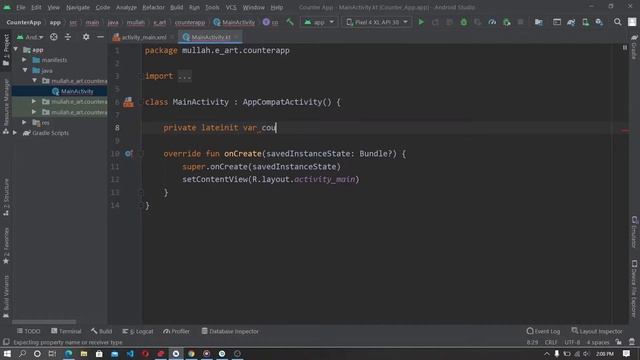Open Project panel settings gear
Image resolution: width=640 pixels, height=360 pixels.
(x=86, y=37)
